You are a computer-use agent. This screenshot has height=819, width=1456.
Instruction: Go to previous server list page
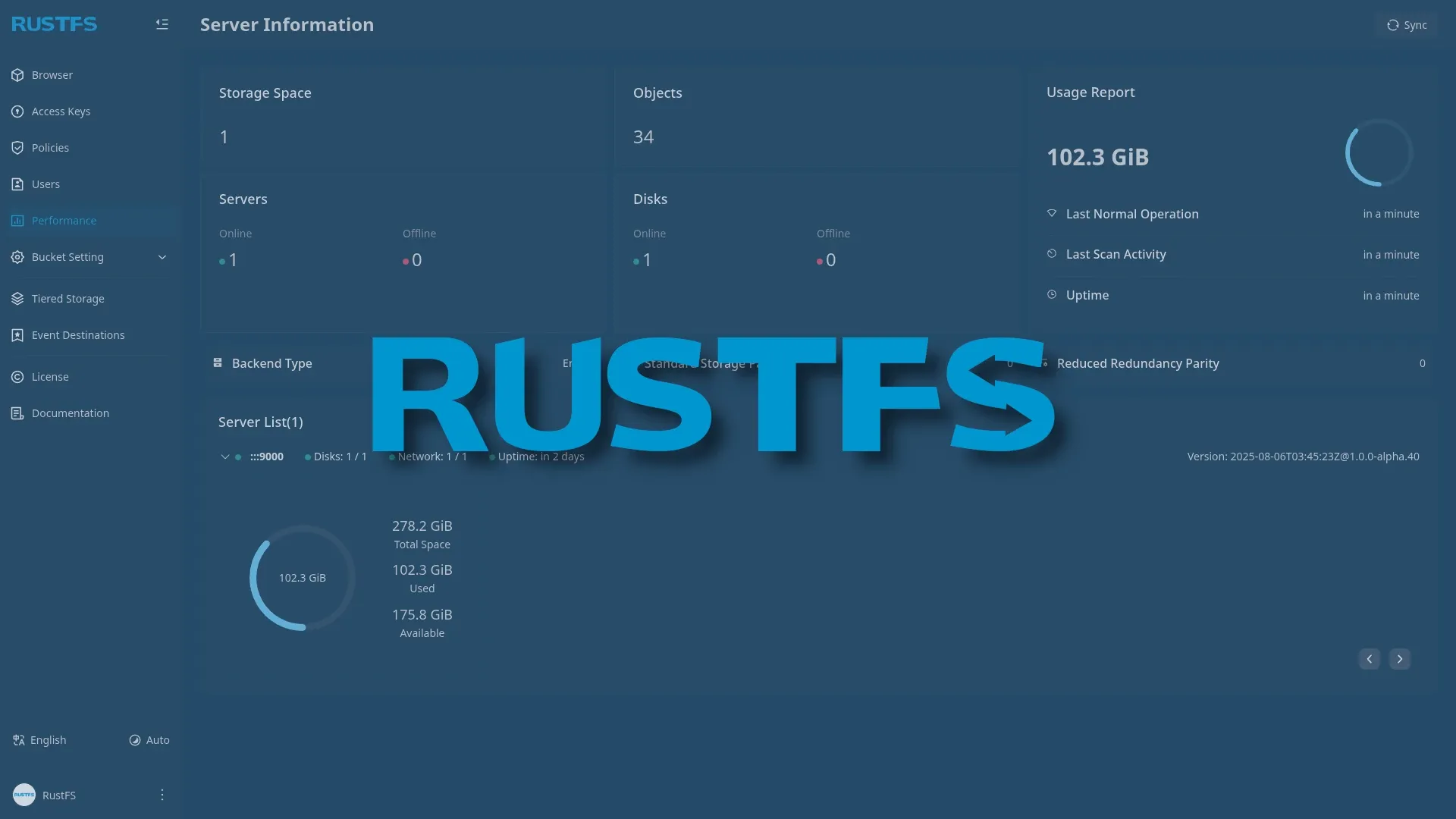coord(1370,659)
